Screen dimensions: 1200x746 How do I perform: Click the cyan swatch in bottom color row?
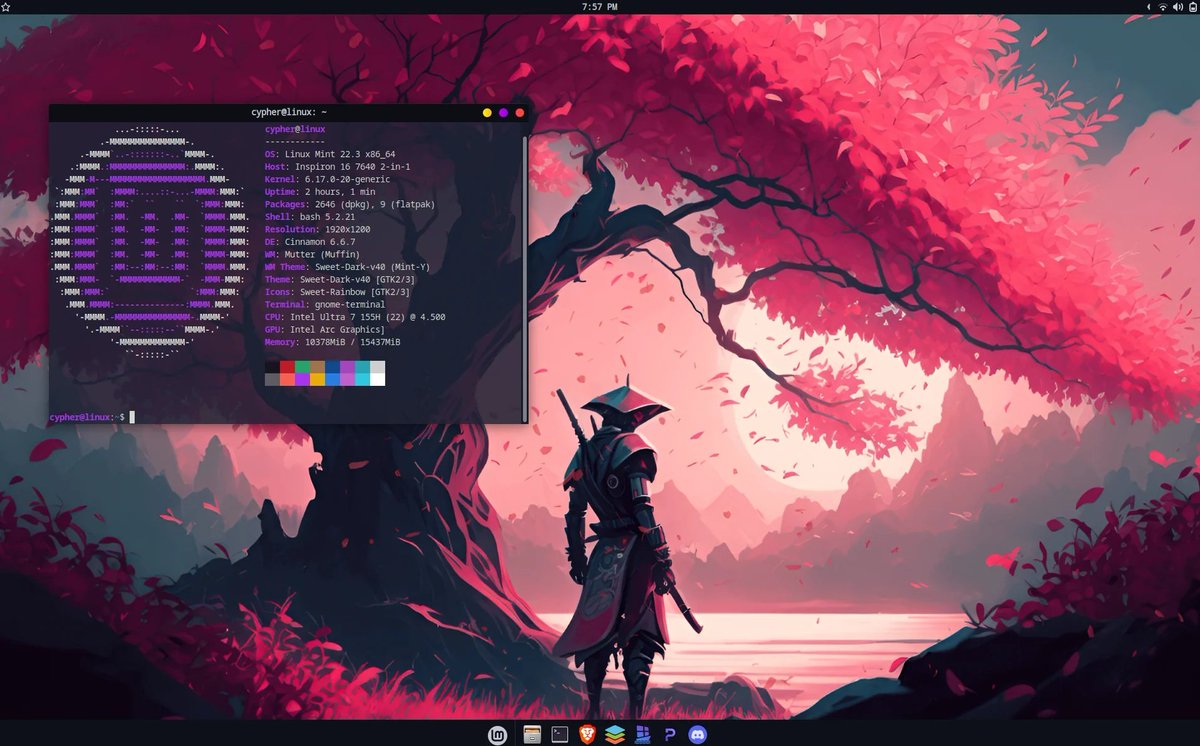(362, 379)
